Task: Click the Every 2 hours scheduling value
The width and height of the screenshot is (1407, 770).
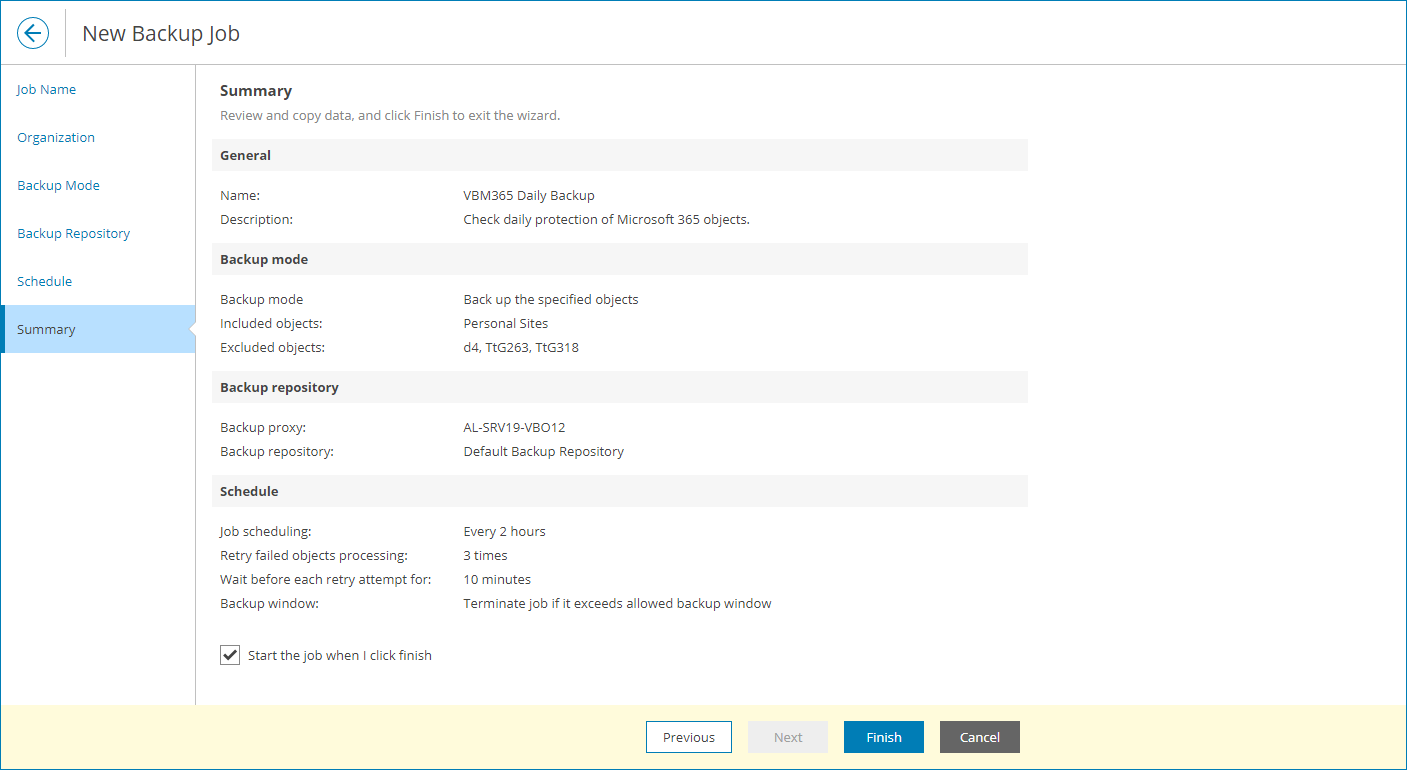Action: pyautogui.click(x=503, y=531)
